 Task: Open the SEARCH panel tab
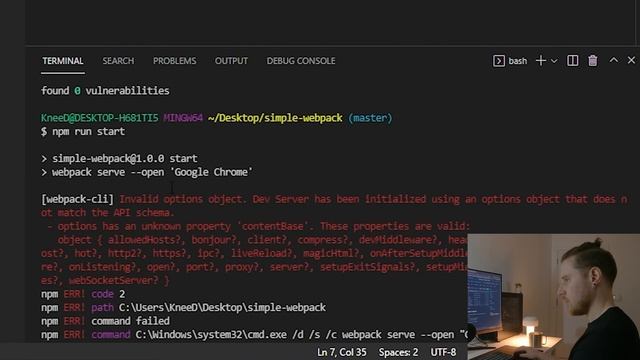pyautogui.click(x=118, y=61)
